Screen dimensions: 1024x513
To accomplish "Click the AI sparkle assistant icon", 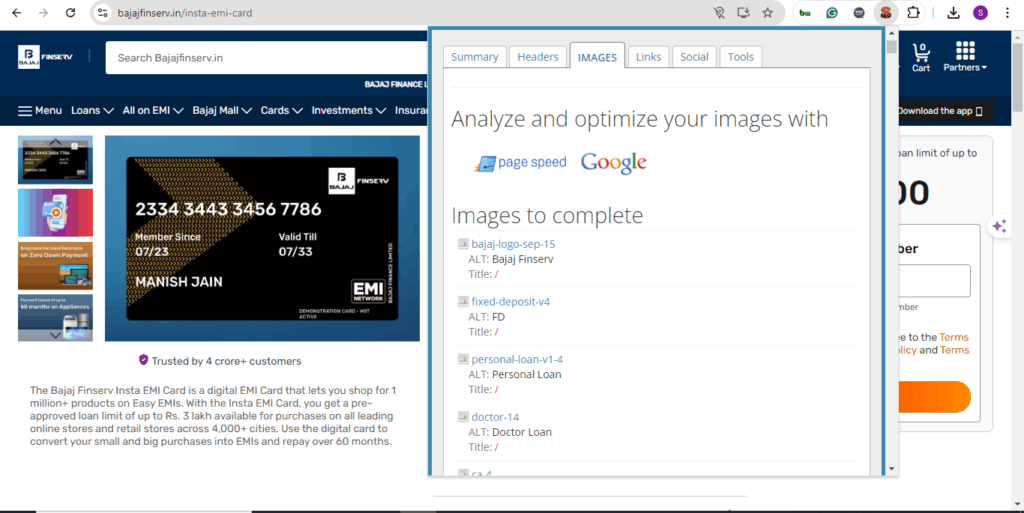I will 999,226.
